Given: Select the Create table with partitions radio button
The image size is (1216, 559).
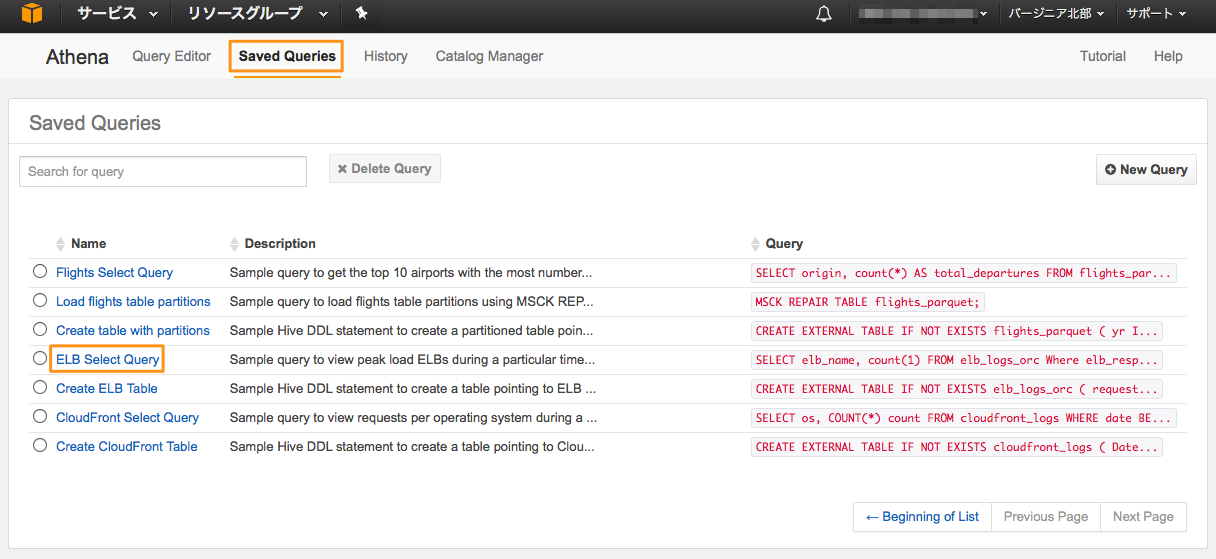Looking at the screenshot, I should pyautogui.click(x=40, y=329).
